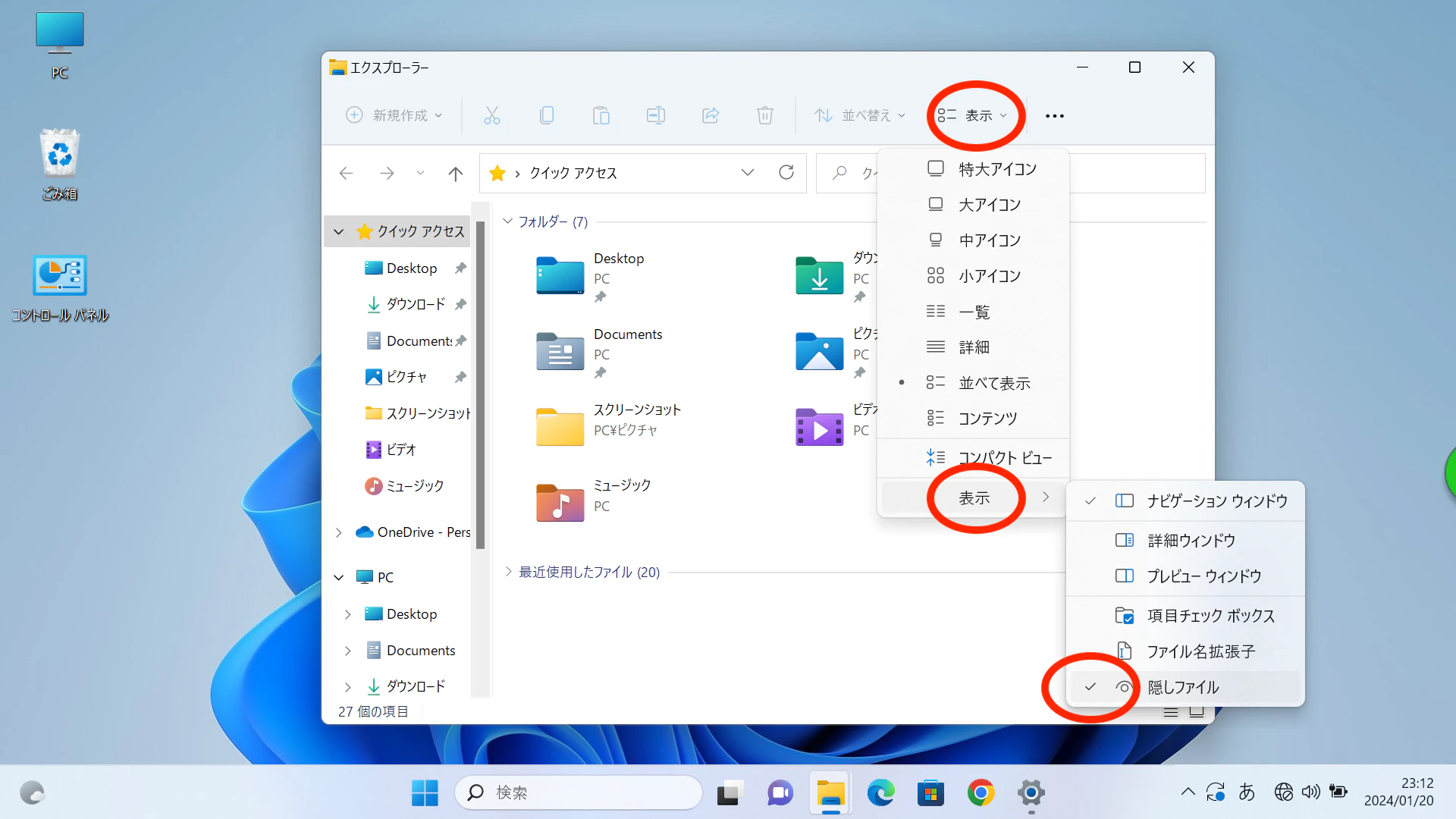Open recent locations dropdown chevron
1456x819 pixels.
coord(420,174)
